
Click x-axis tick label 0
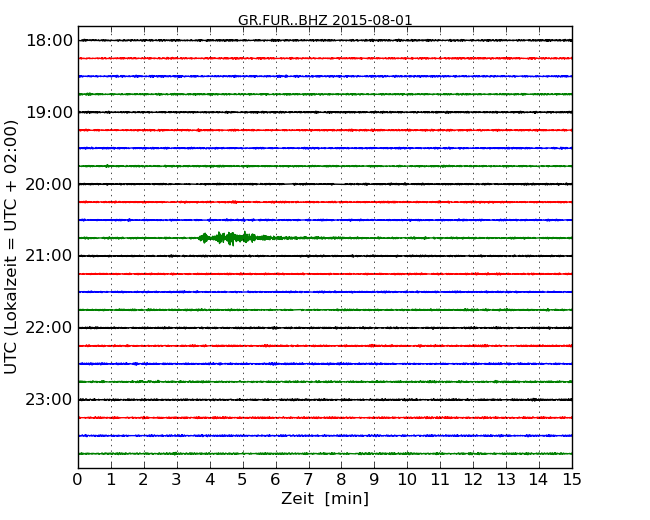[78, 479]
